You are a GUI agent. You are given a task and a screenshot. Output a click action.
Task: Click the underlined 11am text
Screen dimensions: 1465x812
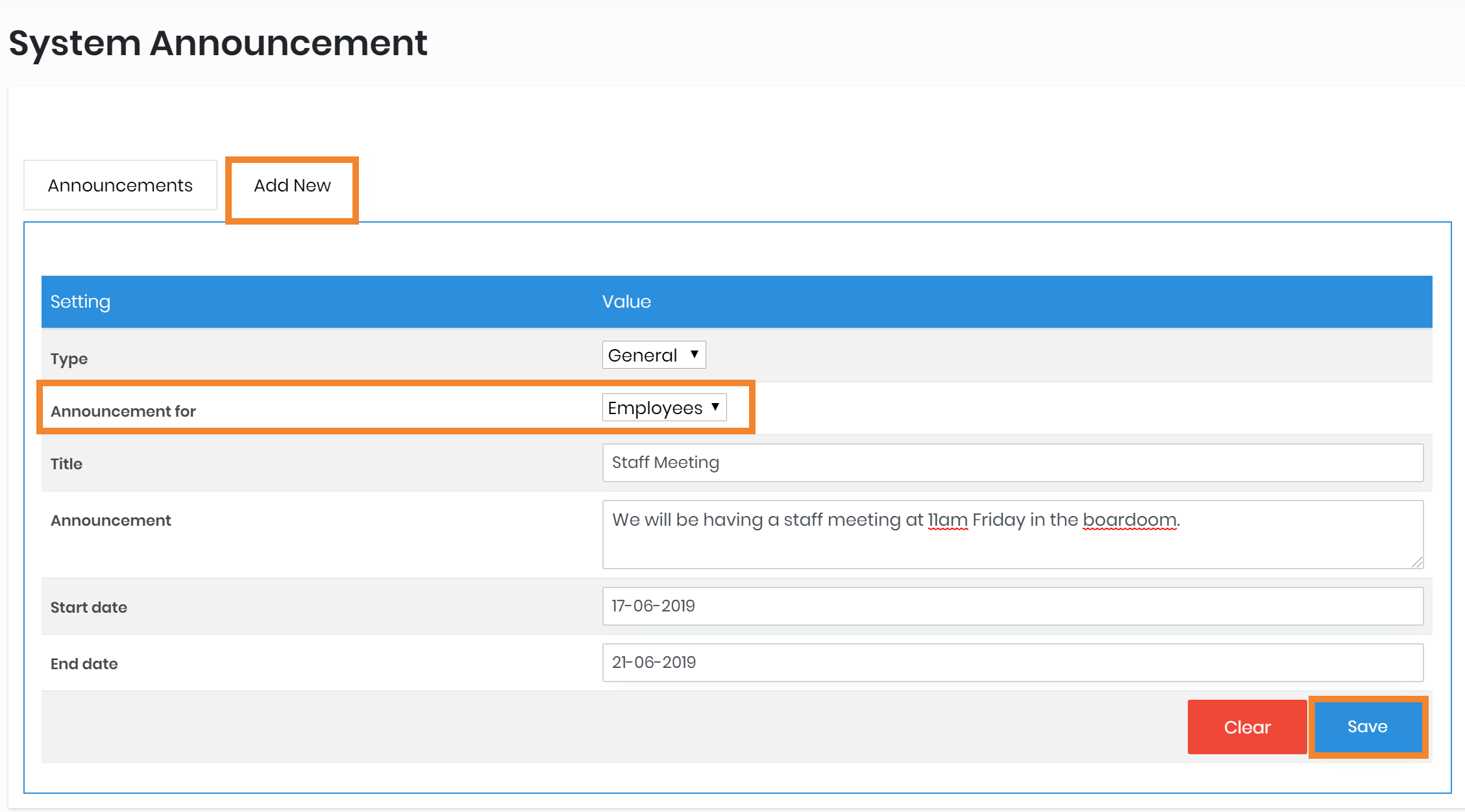[x=948, y=520]
